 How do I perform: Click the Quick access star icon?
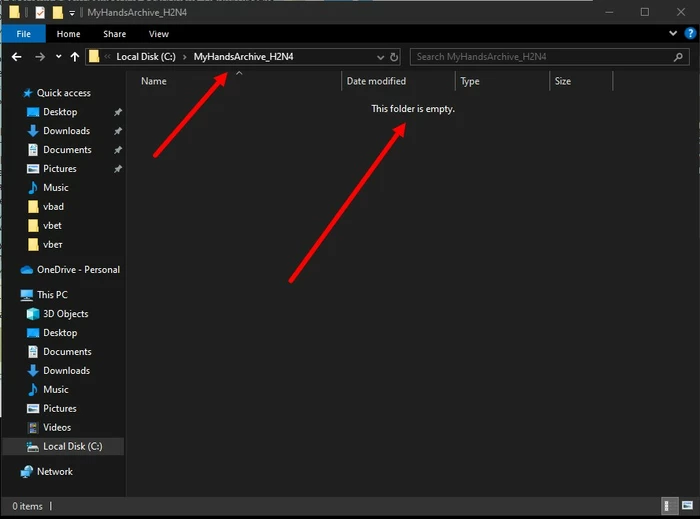pyautogui.click(x=27, y=93)
